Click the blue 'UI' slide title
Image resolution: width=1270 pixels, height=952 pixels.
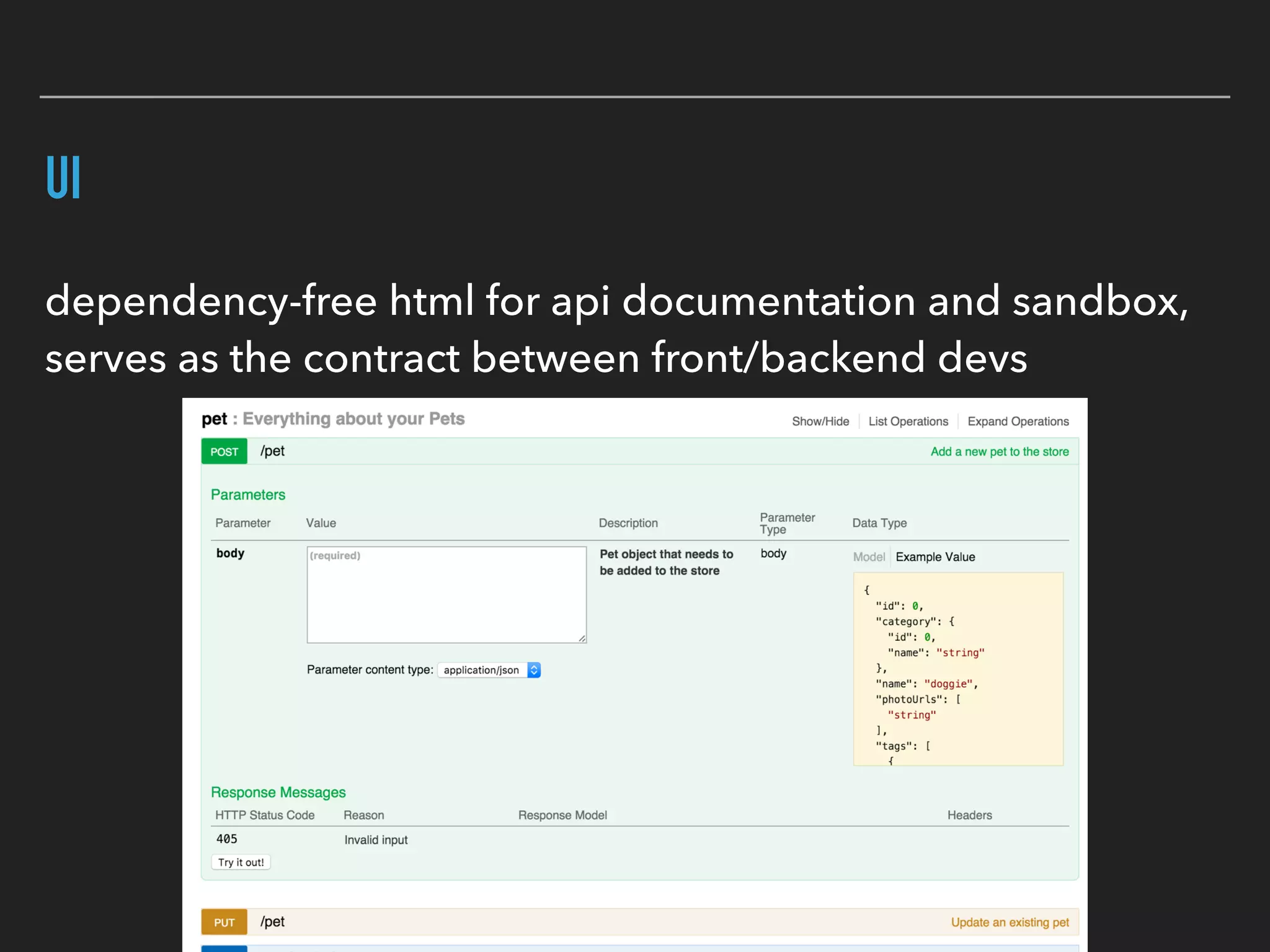[x=63, y=177]
